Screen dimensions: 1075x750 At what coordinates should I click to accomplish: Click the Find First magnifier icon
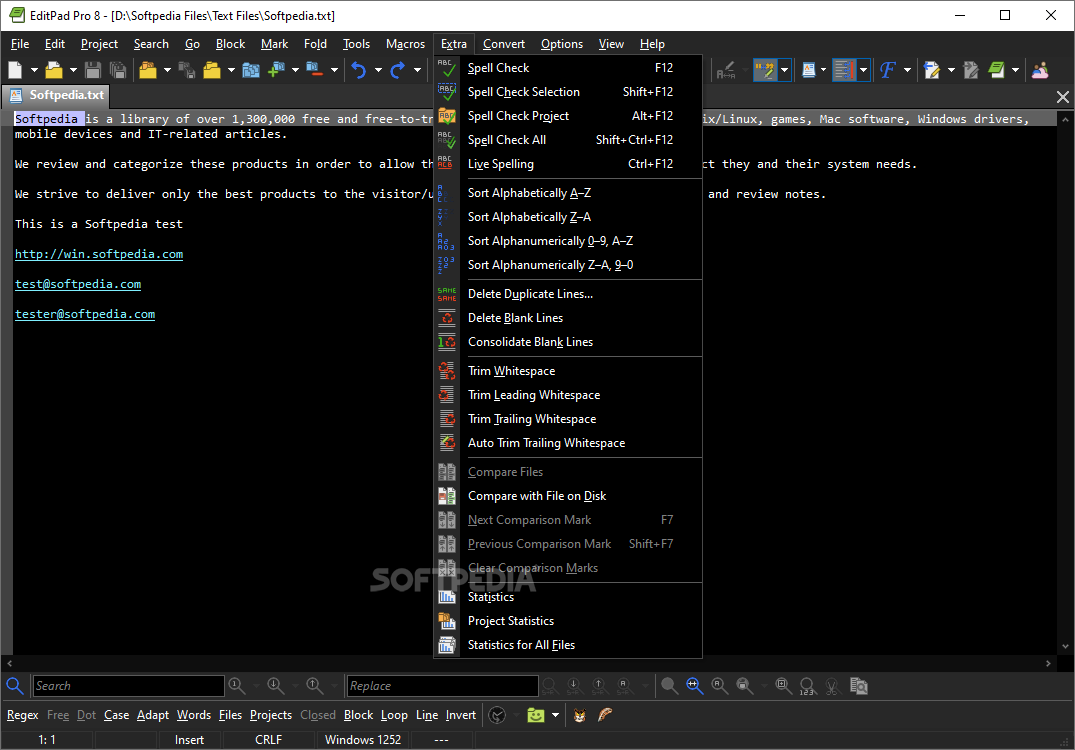(x=237, y=686)
